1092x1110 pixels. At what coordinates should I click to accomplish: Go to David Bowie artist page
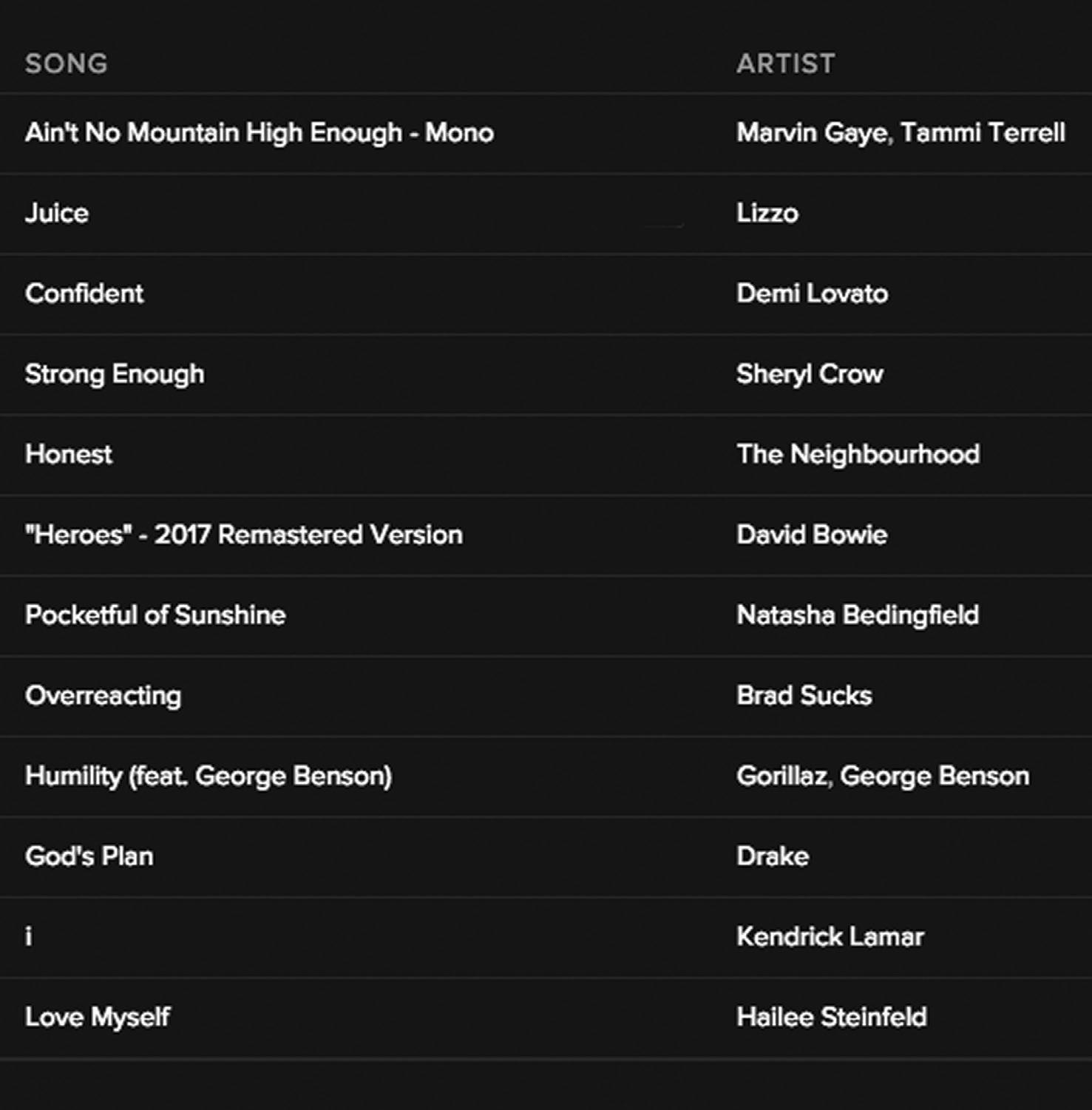click(x=811, y=535)
